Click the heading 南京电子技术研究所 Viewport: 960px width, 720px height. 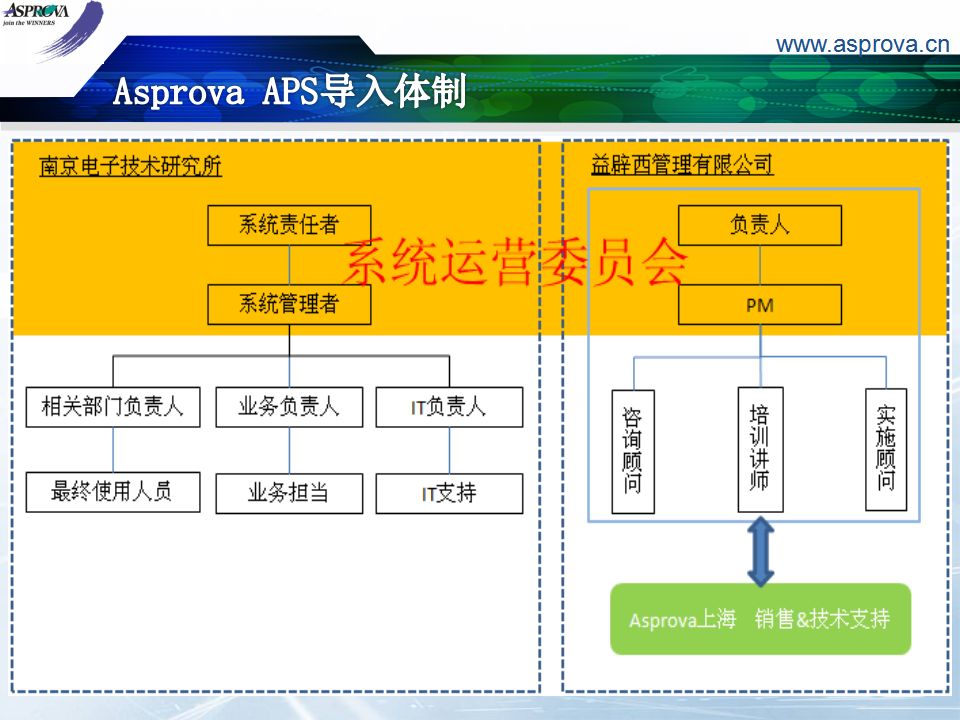[130, 166]
